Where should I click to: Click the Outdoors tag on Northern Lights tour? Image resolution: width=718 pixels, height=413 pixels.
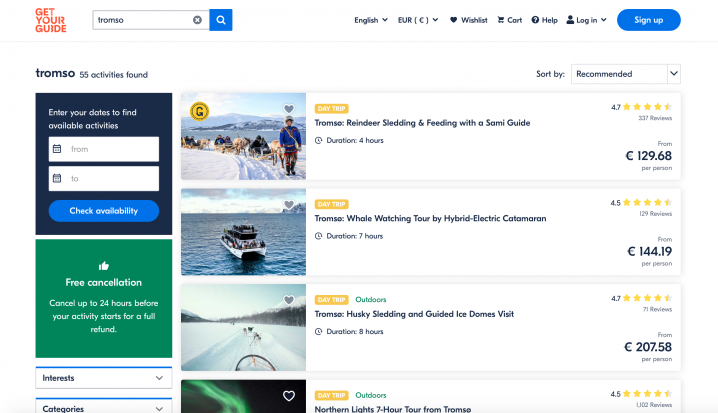point(371,395)
